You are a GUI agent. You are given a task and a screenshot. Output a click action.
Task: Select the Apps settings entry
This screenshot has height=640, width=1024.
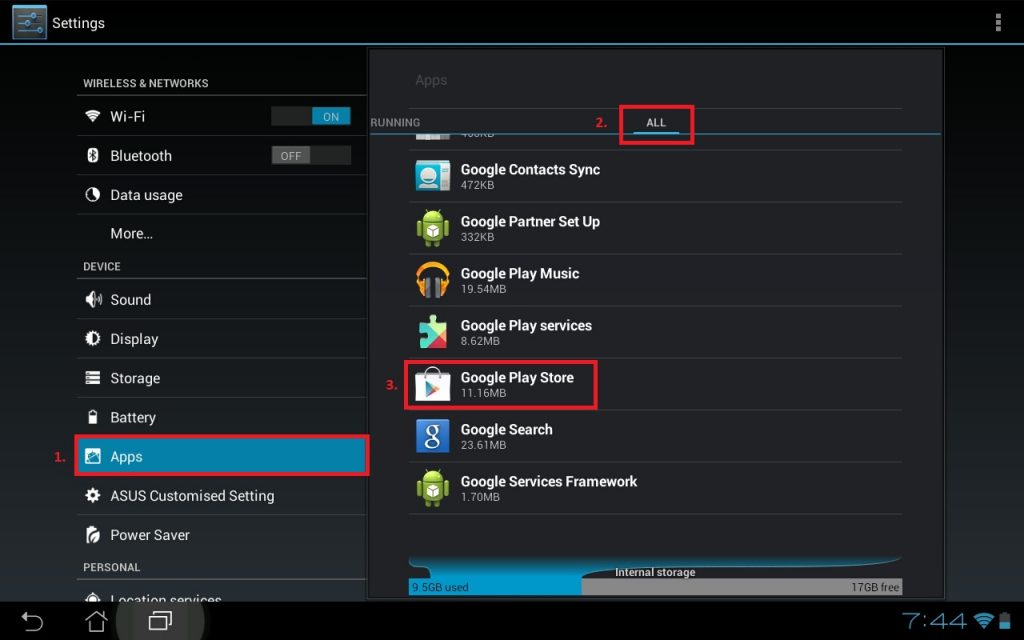[x=221, y=456]
